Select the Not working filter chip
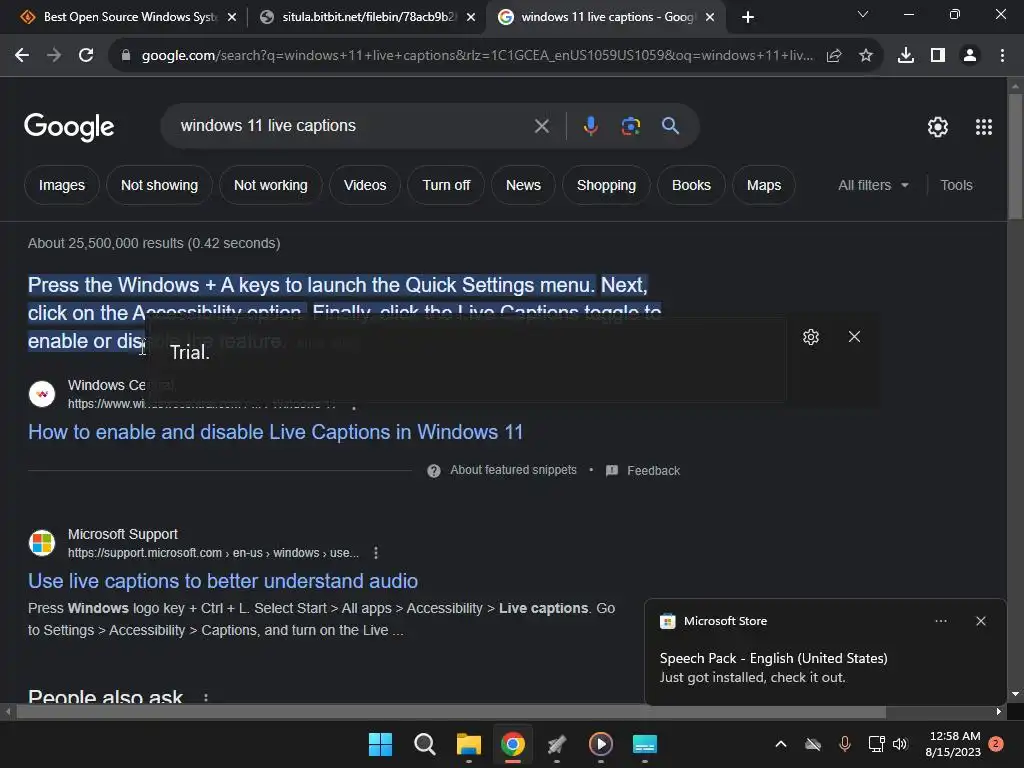 tap(270, 185)
